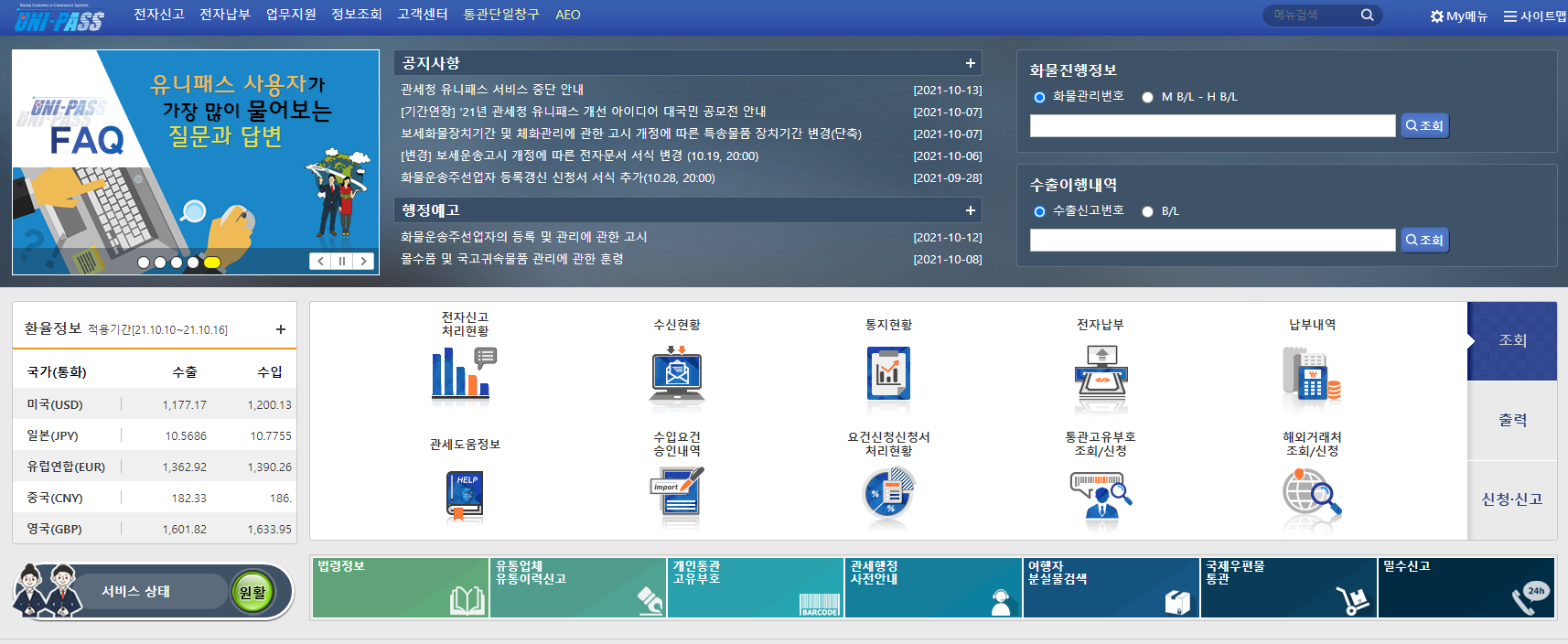Screen dimensions: 1568x644
Task: Open the 관세도움정보 help book icon
Action: [465, 496]
